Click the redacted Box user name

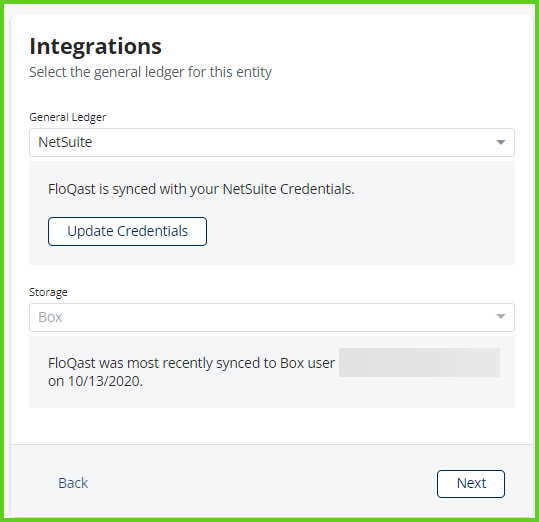click(419, 362)
